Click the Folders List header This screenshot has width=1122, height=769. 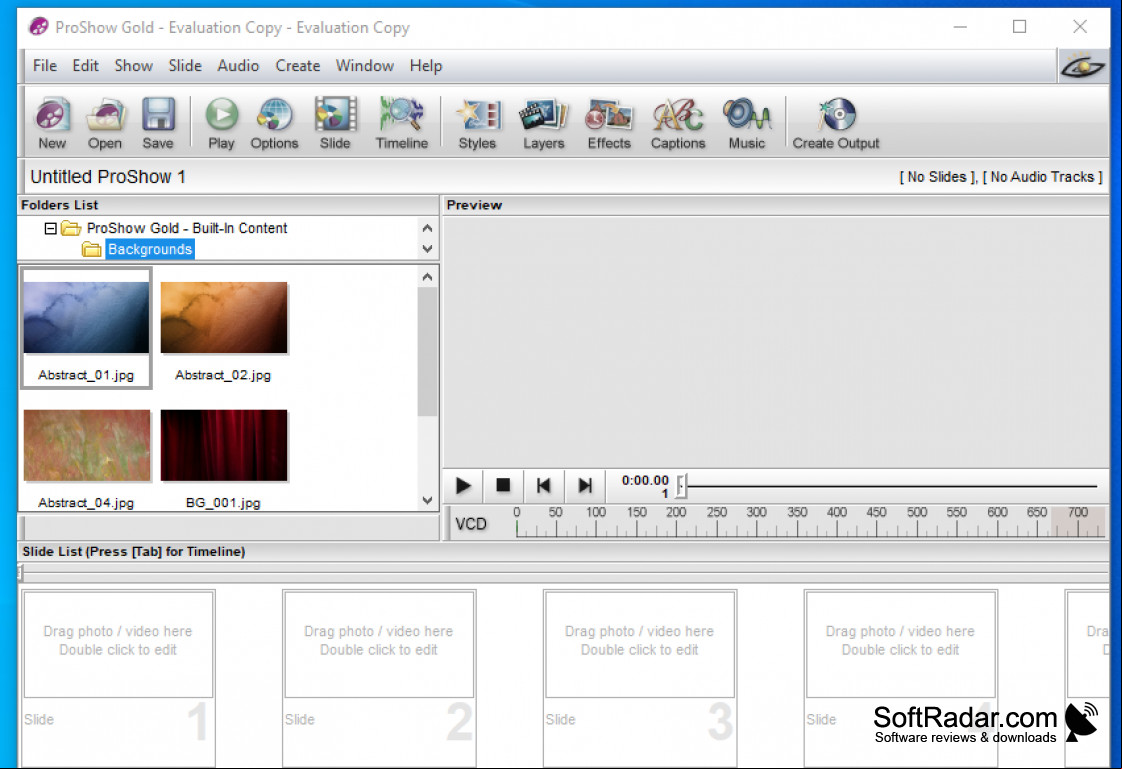coord(59,205)
